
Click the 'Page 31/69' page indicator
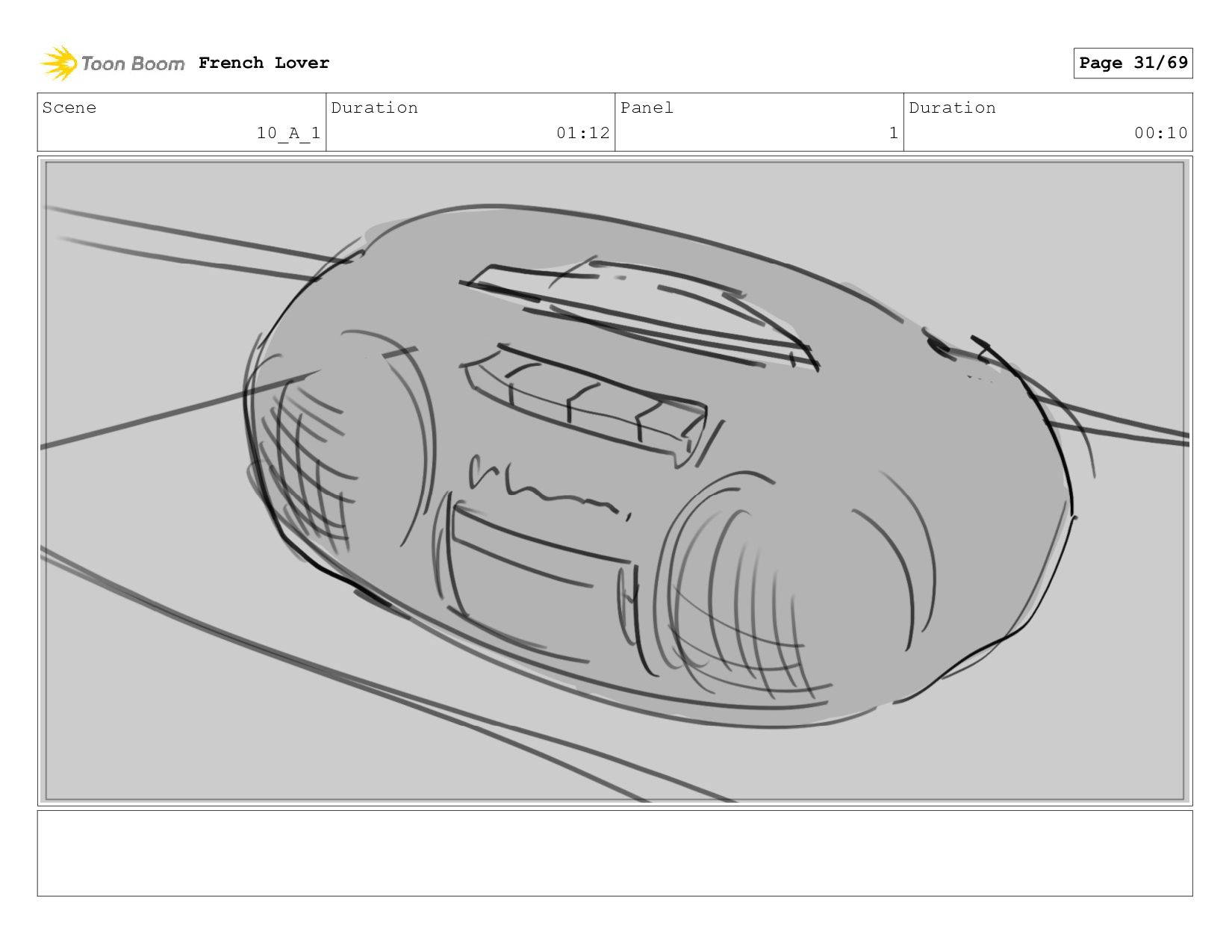click(x=1133, y=63)
